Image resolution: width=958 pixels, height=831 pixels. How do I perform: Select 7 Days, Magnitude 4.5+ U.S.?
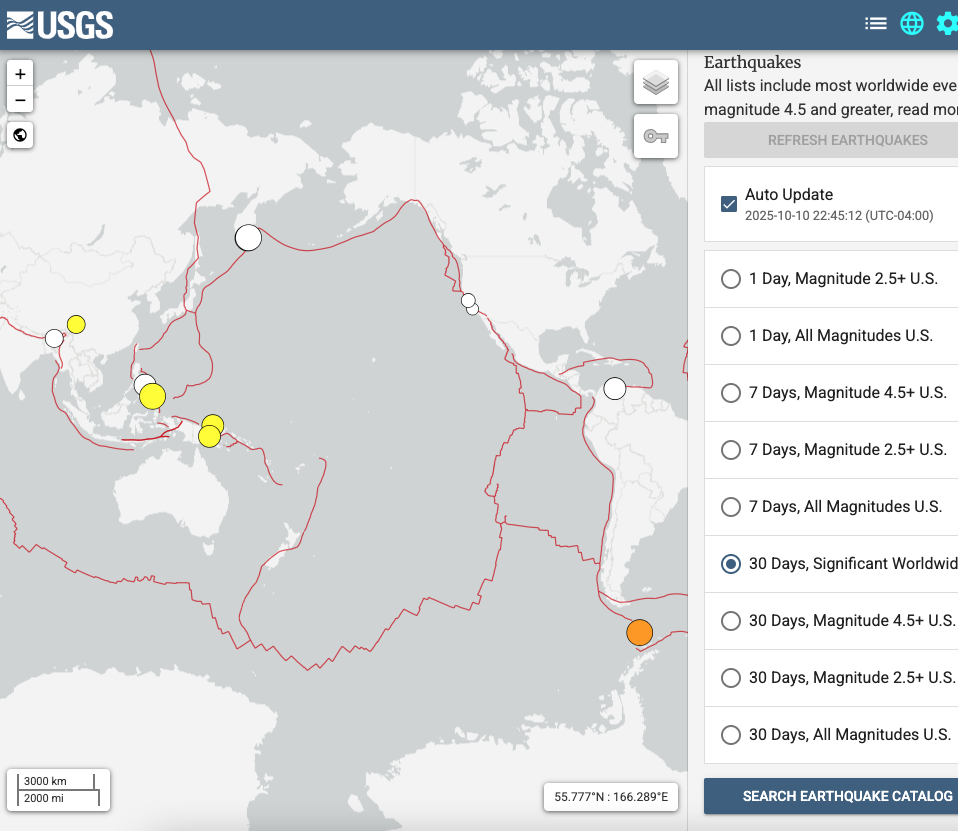click(x=731, y=393)
